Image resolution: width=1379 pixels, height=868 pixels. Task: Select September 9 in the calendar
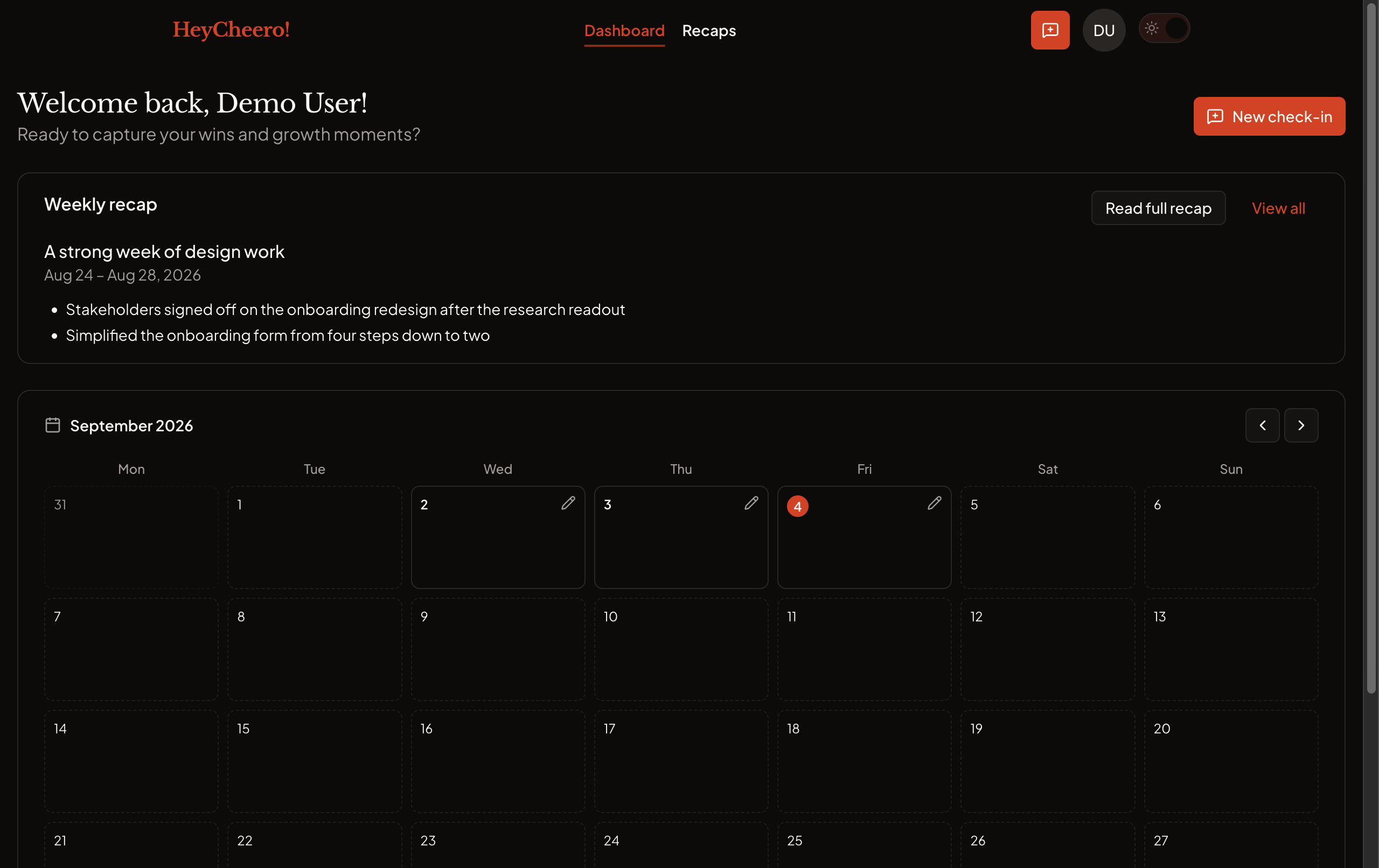(x=498, y=649)
